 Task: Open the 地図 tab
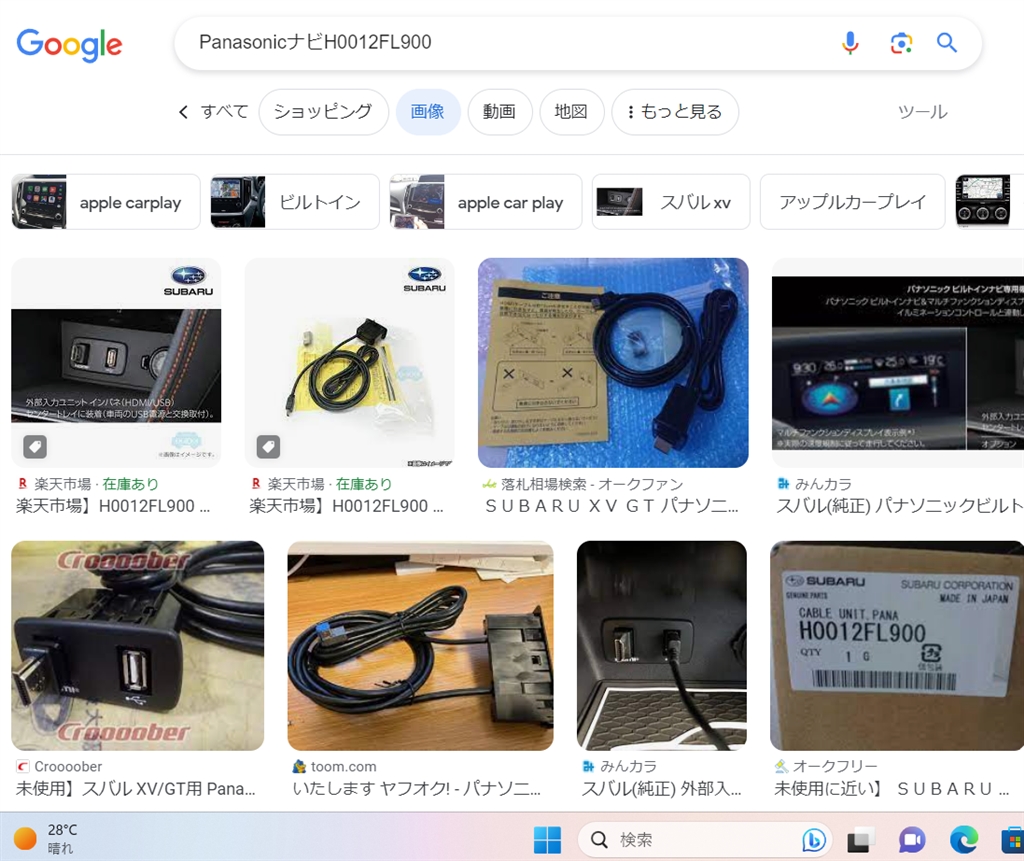(x=571, y=112)
